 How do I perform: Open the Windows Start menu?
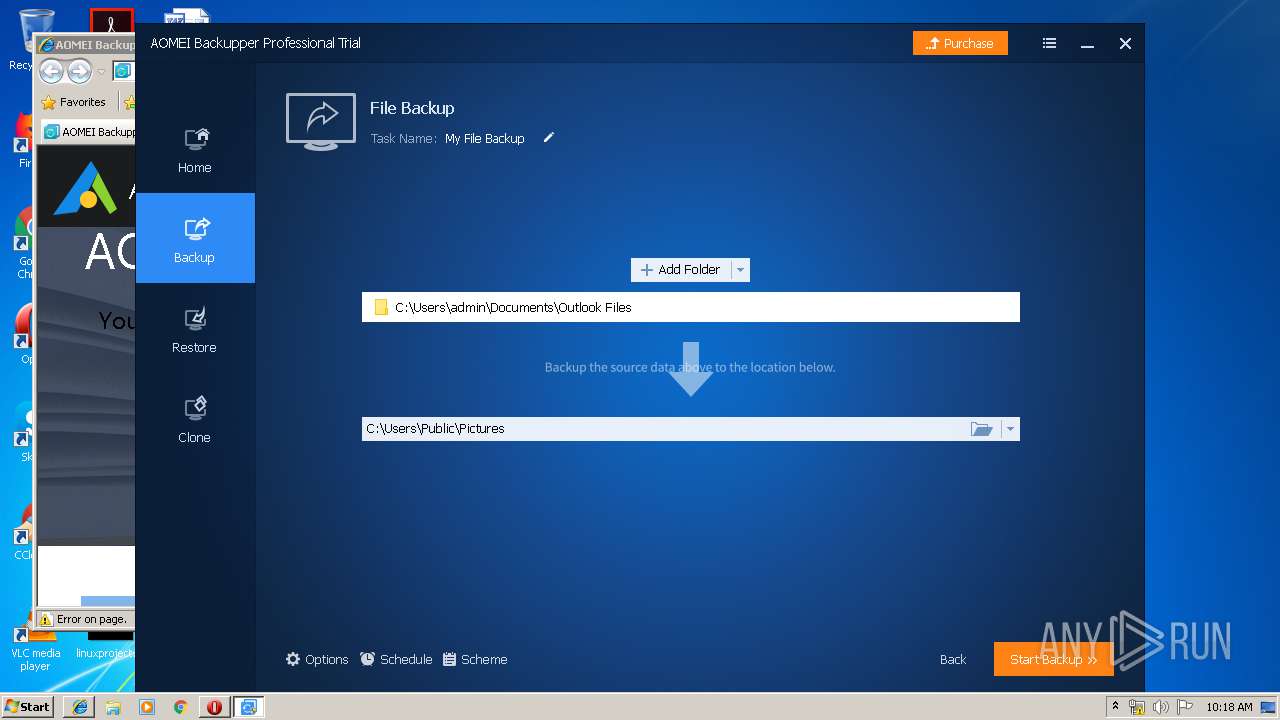tap(28, 706)
